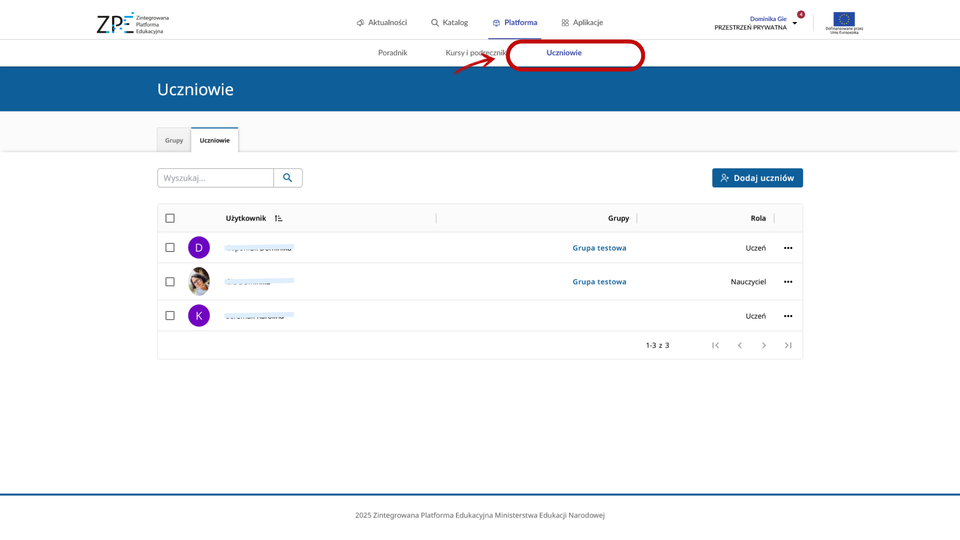
Task: Open row options for the Nauczyciel user
Action: 788,282
